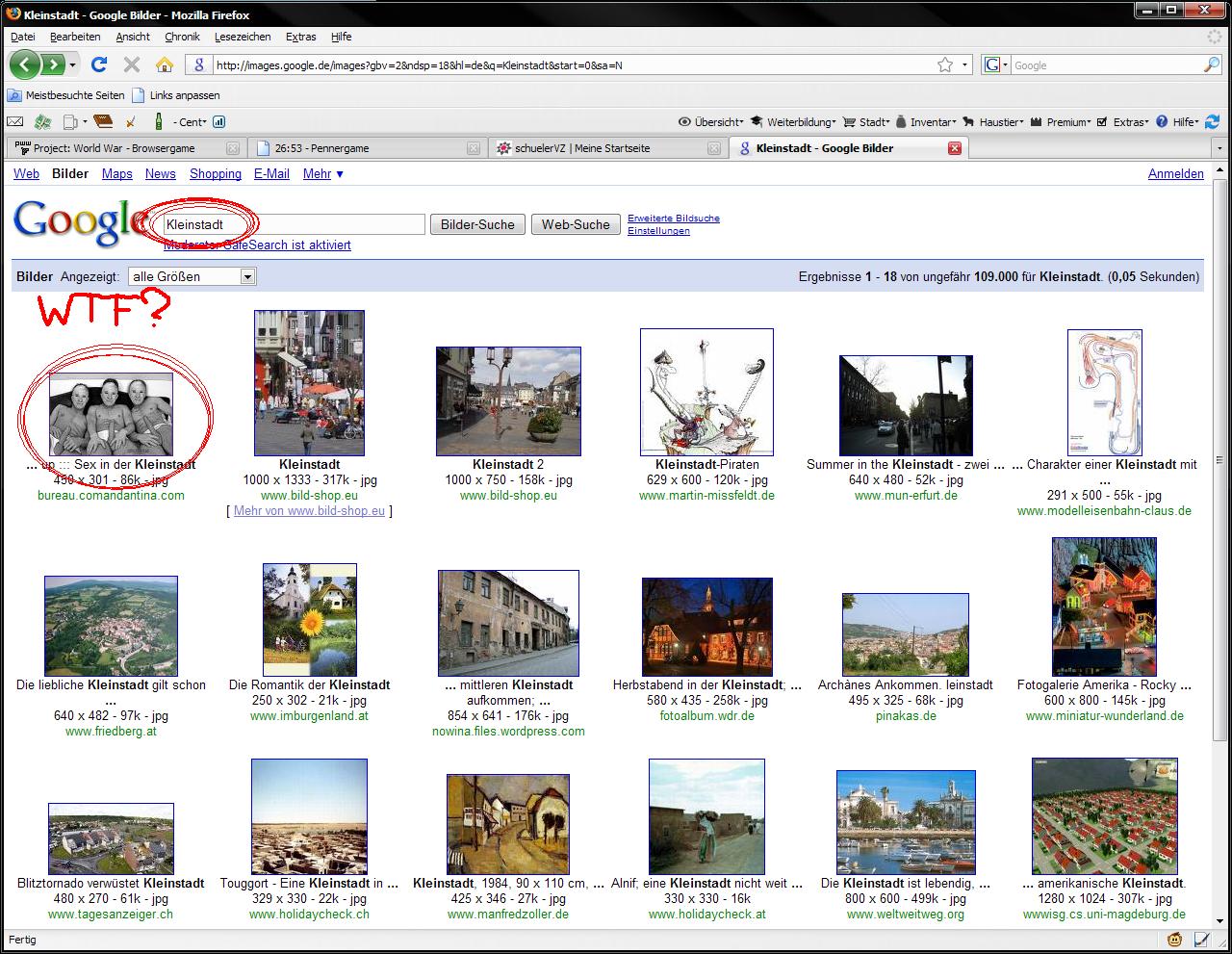1232x954 pixels.
Task: Open the Ansicht menu
Action: click(x=133, y=37)
